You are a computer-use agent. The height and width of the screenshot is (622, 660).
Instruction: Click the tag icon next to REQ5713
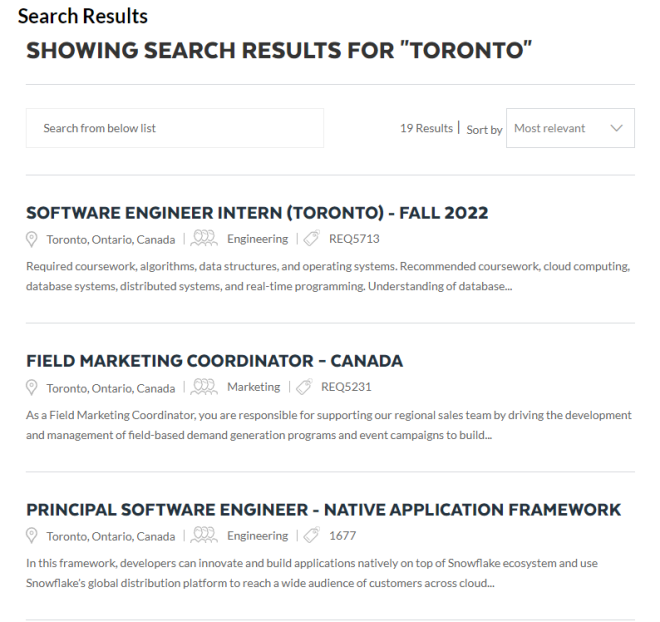click(x=311, y=238)
